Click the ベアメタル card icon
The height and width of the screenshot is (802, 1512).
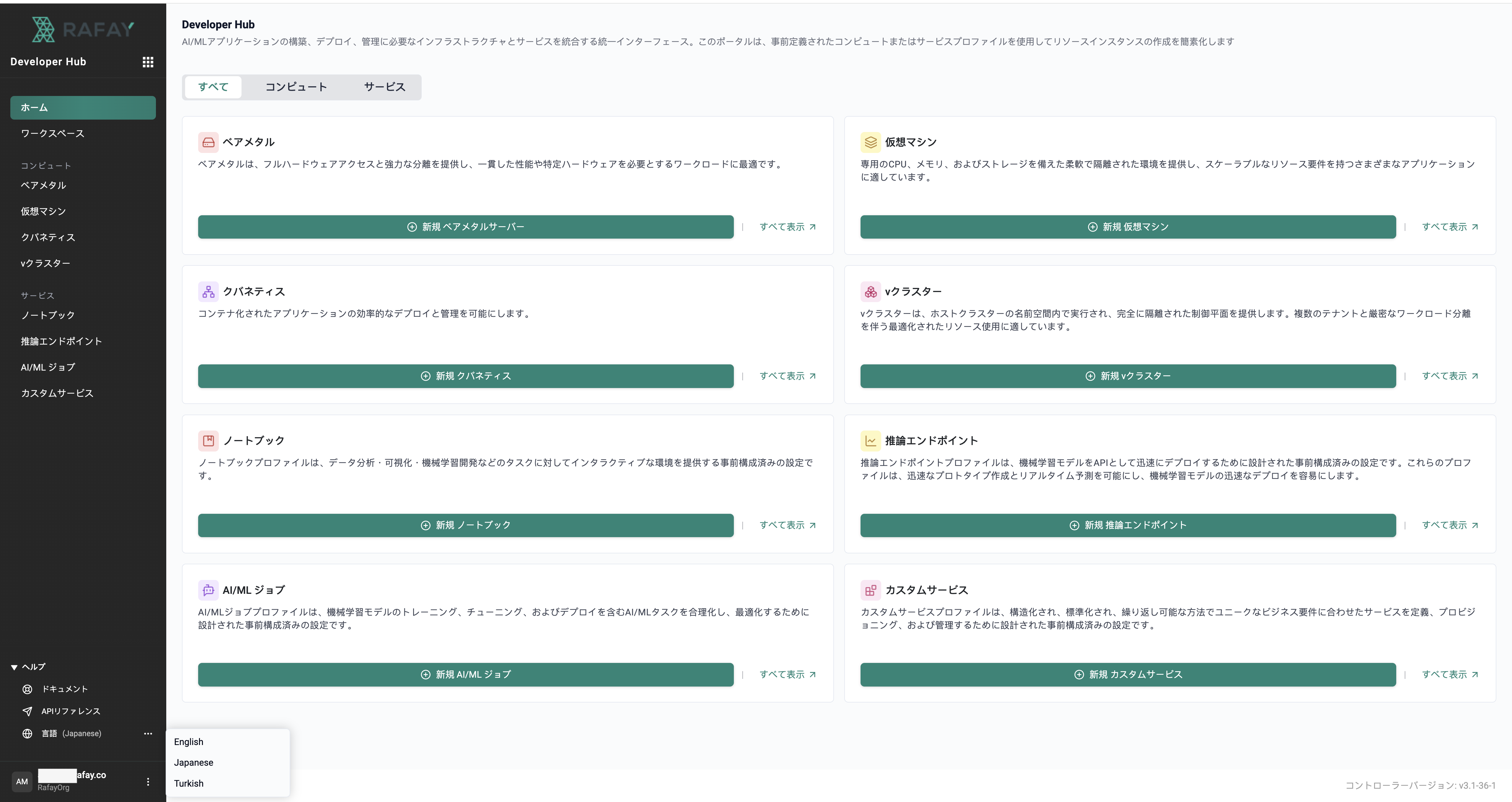point(208,142)
